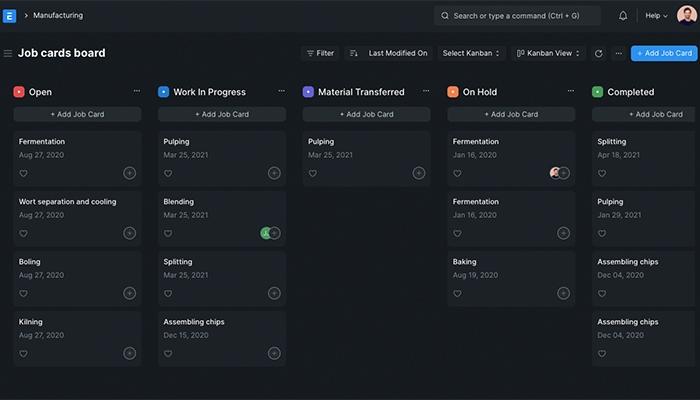Like the Work In Progress Pulping card
700x400 pixels.
[168, 173]
